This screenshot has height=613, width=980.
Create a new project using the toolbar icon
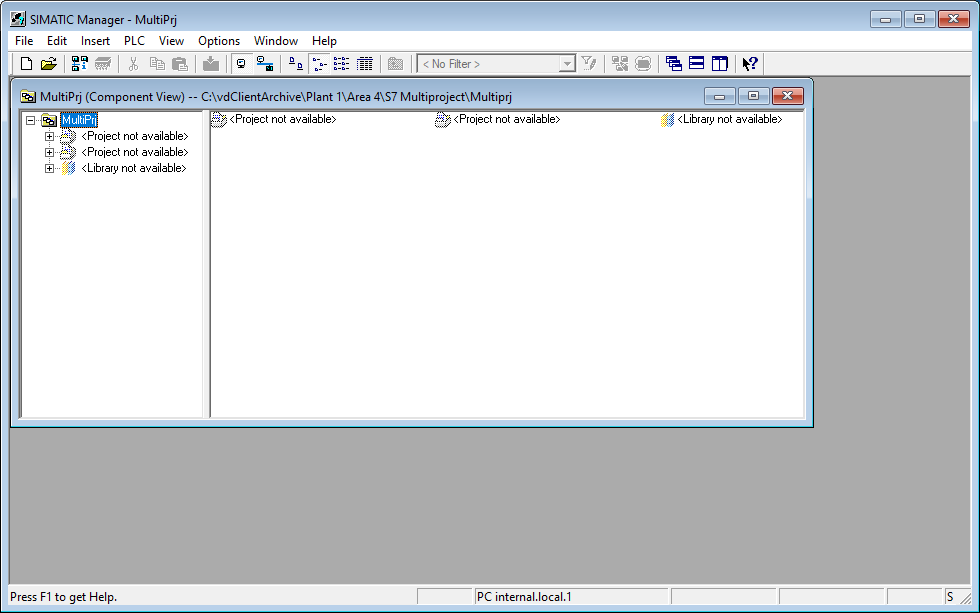(25, 63)
